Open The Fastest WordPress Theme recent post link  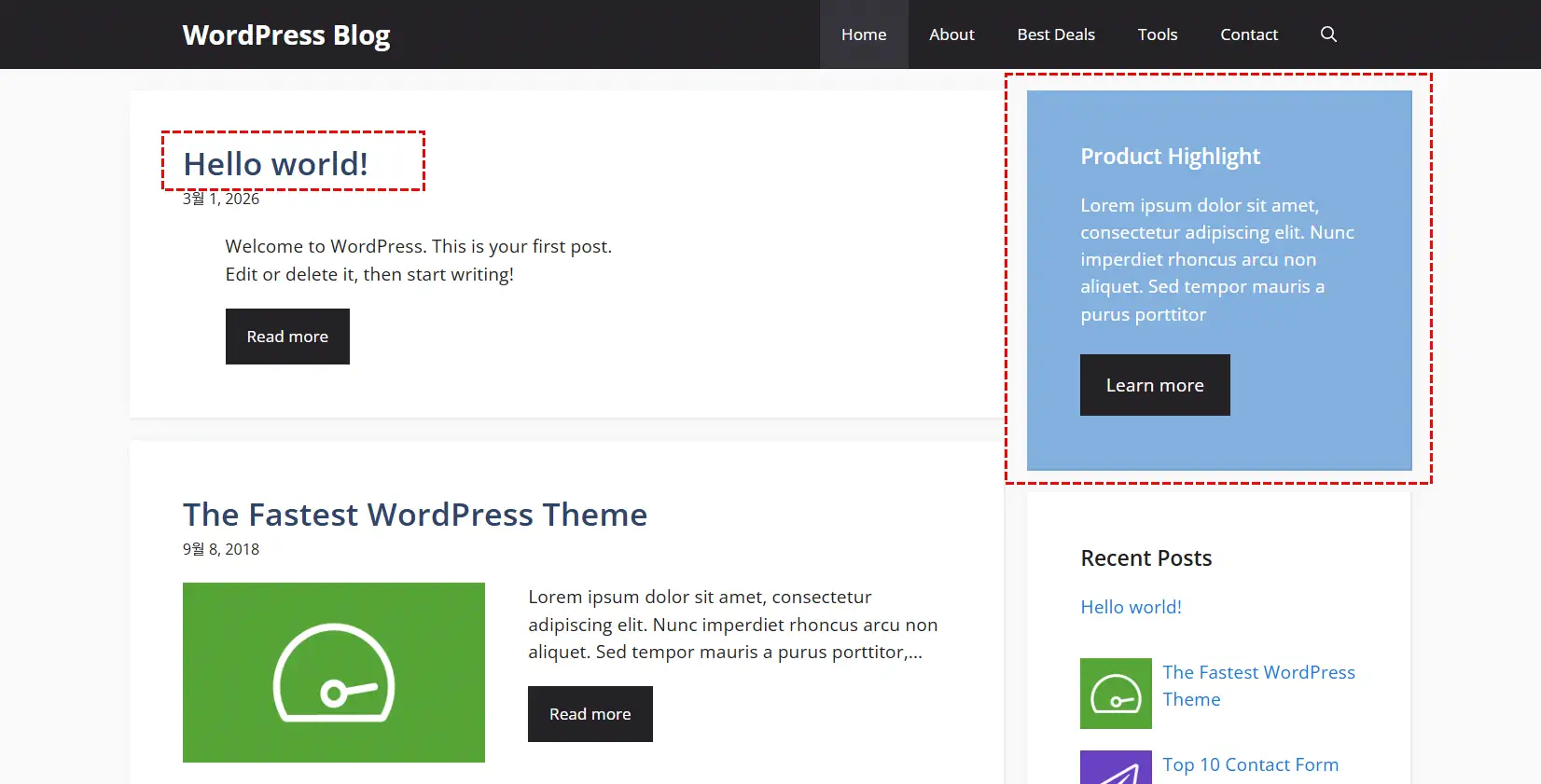[1258, 686]
